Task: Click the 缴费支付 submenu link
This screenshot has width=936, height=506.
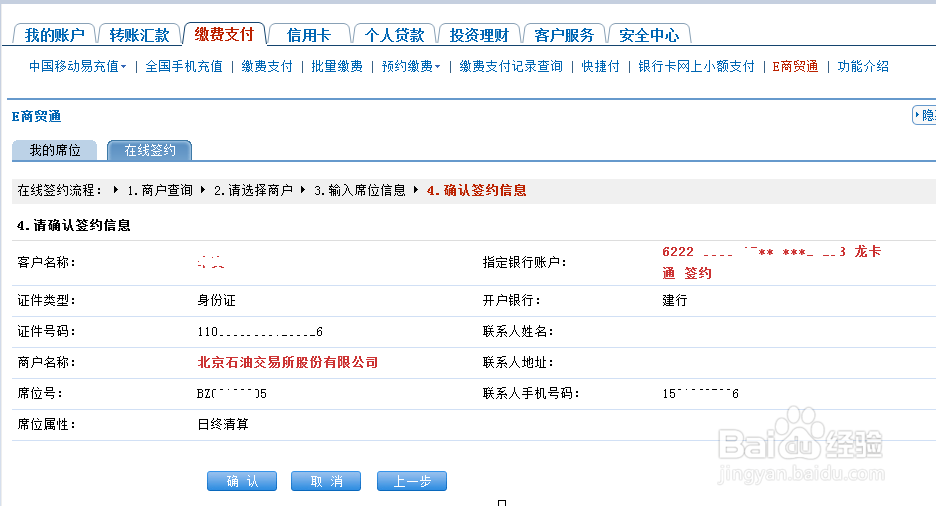Action: (267, 66)
